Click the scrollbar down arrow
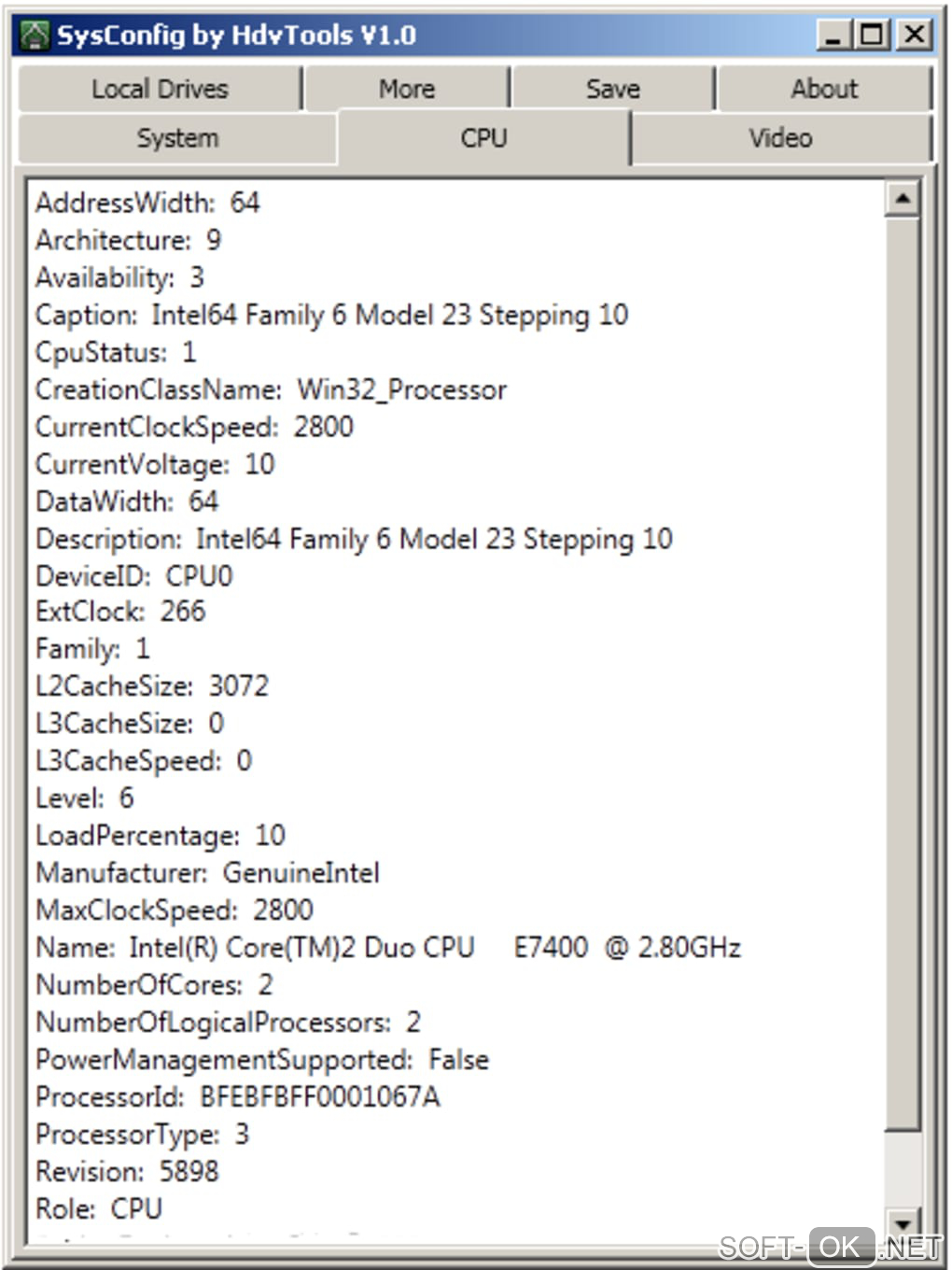The width and height of the screenshot is (952, 1270). 903,1222
